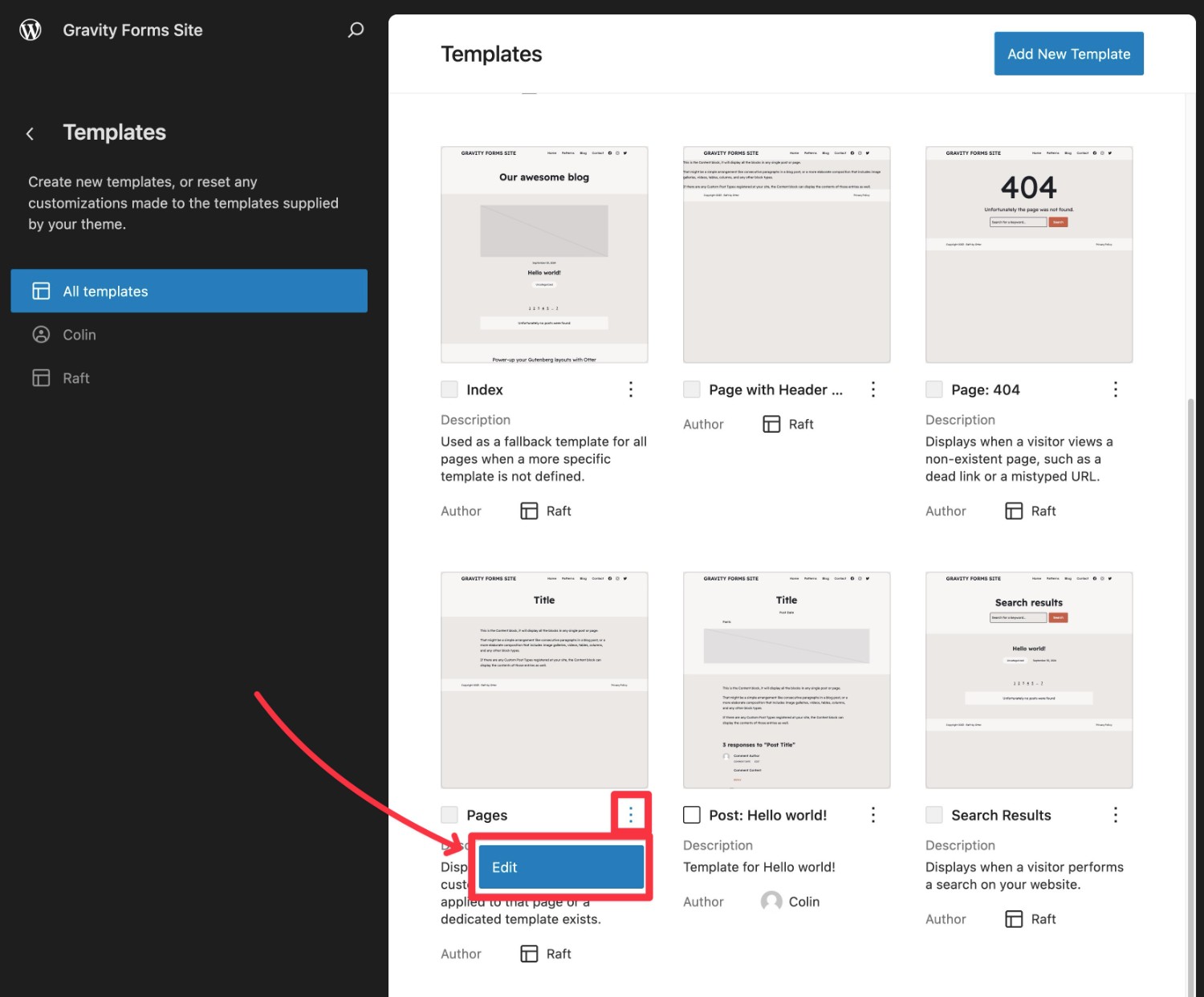Click the templates list vertical scrollbar
The image size is (1204, 997).
(x=1190, y=697)
